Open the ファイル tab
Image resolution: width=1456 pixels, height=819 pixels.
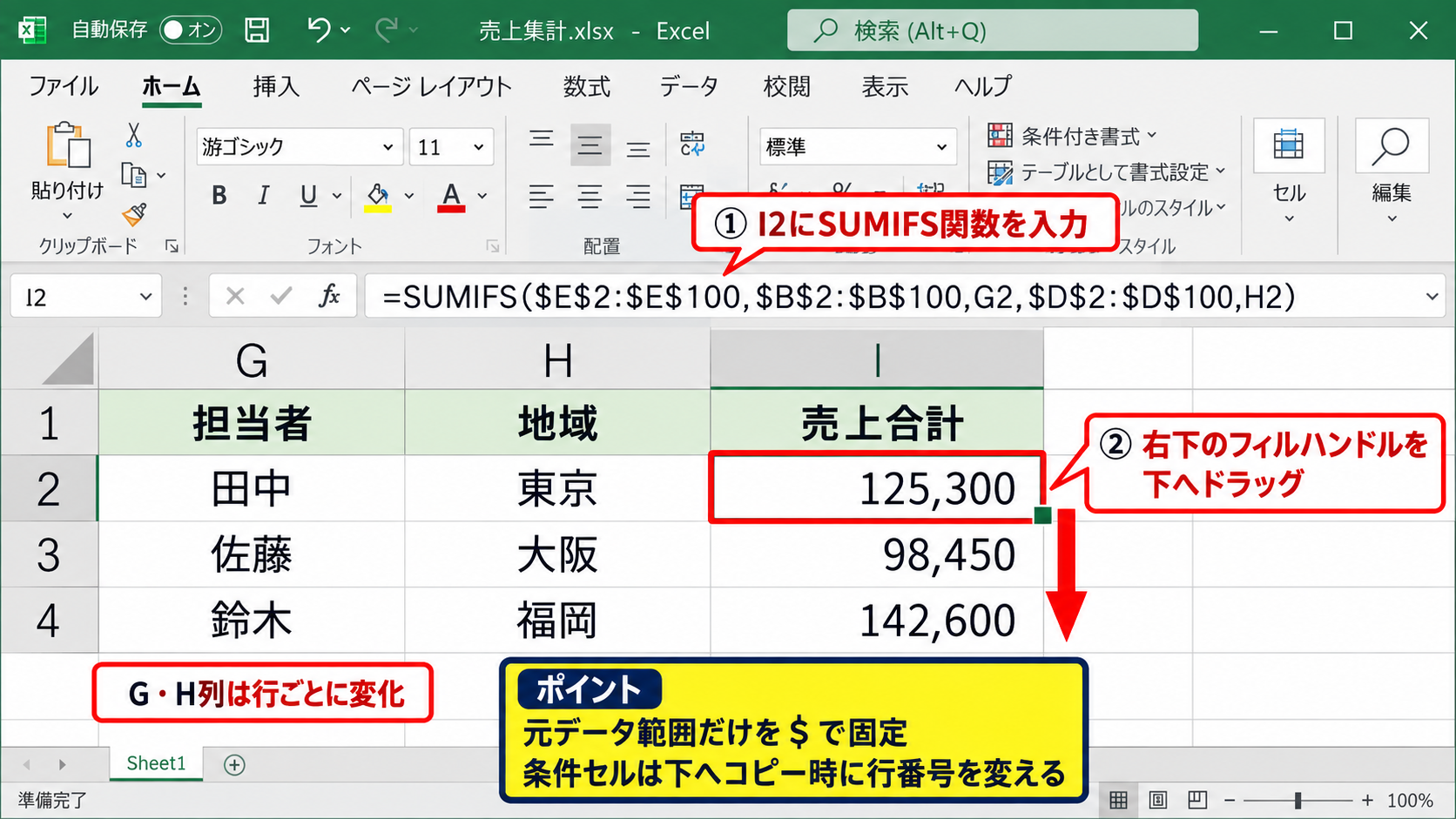pyautogui.click(x=64, y=86)
